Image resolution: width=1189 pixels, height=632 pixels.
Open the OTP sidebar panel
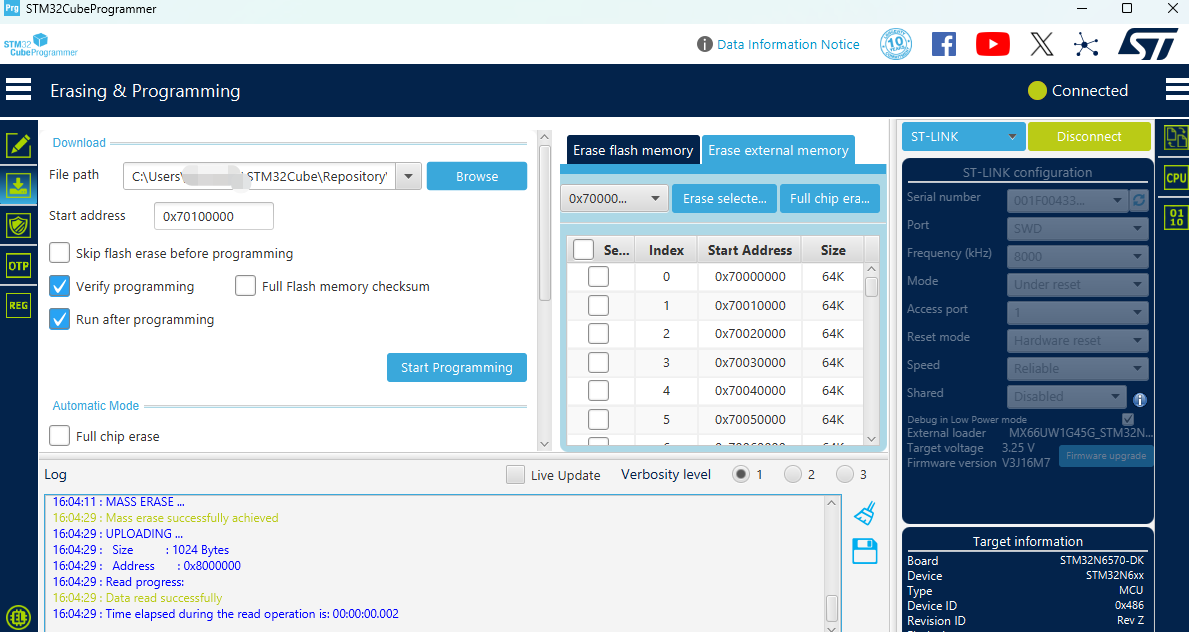(x=18, y=266)
